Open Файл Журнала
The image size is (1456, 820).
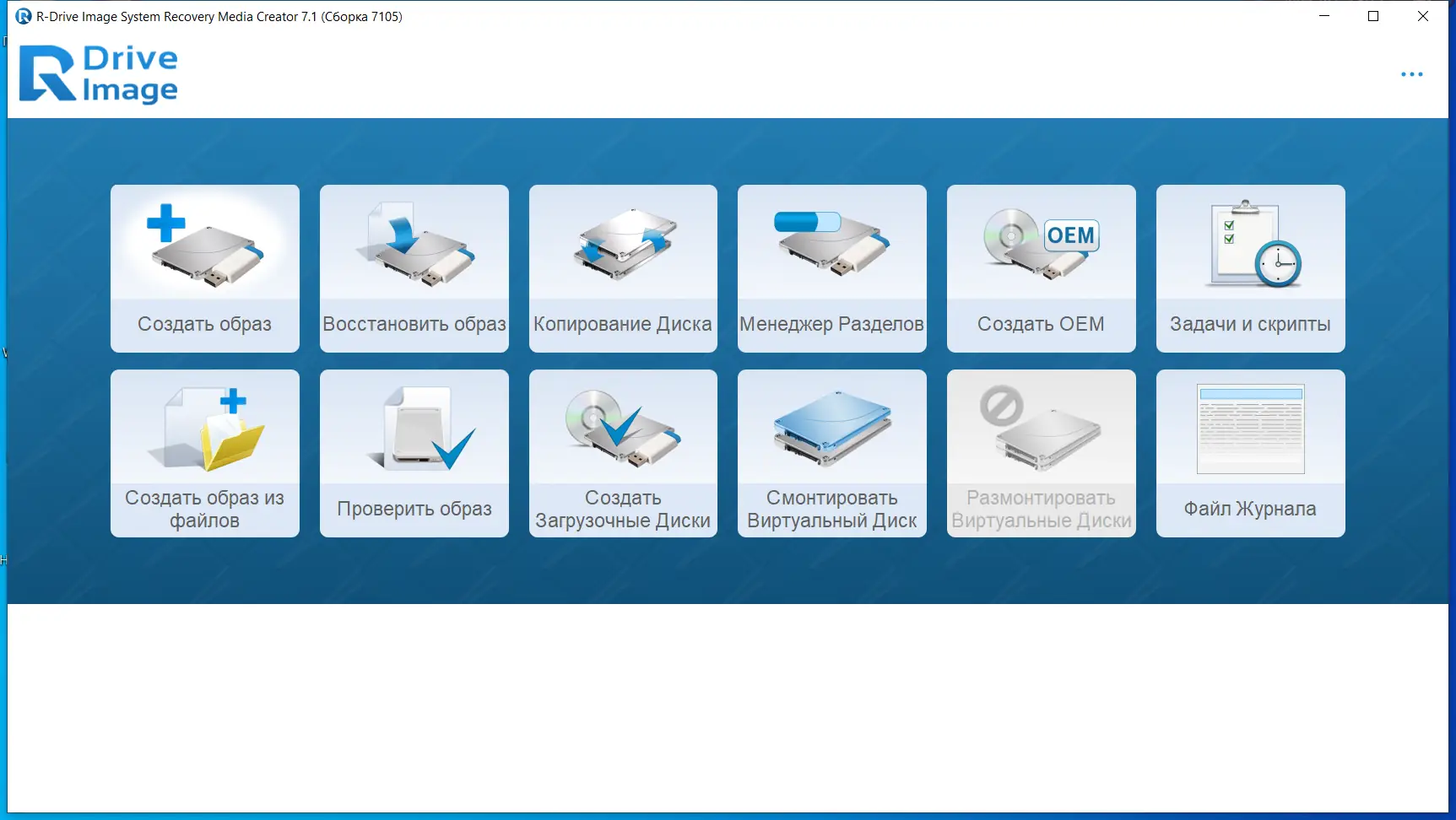[x=1250, y=453]
